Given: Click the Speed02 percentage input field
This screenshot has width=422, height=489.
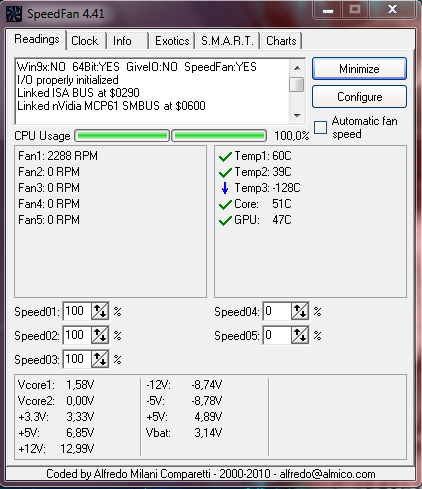Looking at the screenshot, I should [x=77, y=335].
